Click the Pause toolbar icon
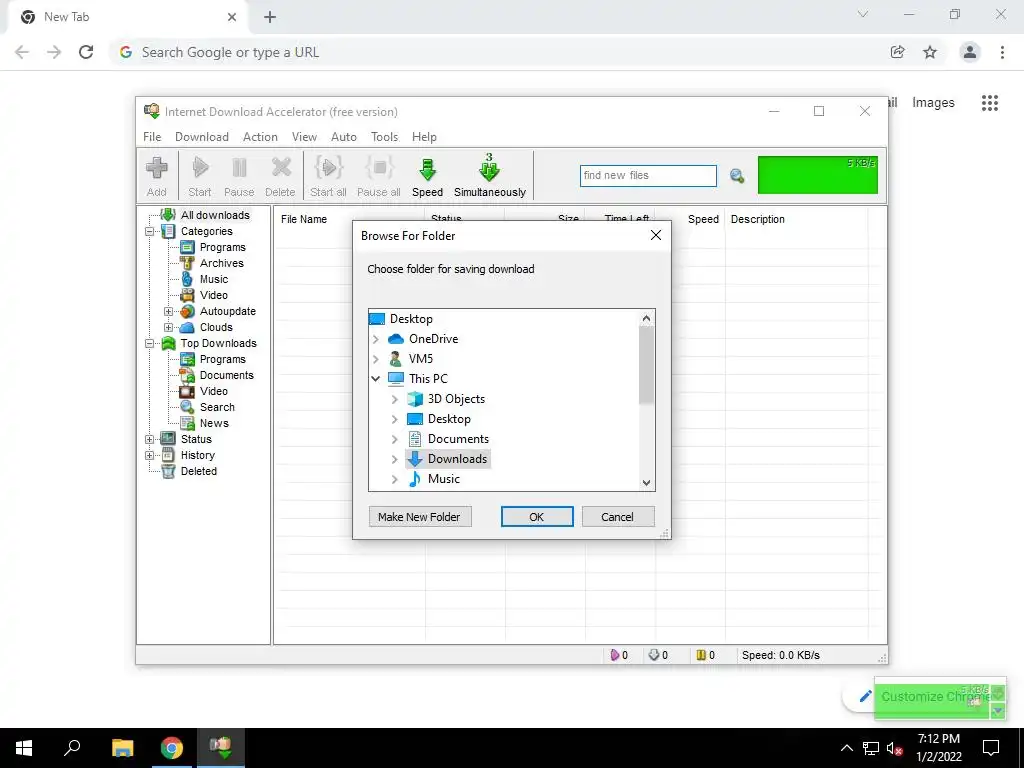This screenshot has height=768, width=1024. click(239, 176)
